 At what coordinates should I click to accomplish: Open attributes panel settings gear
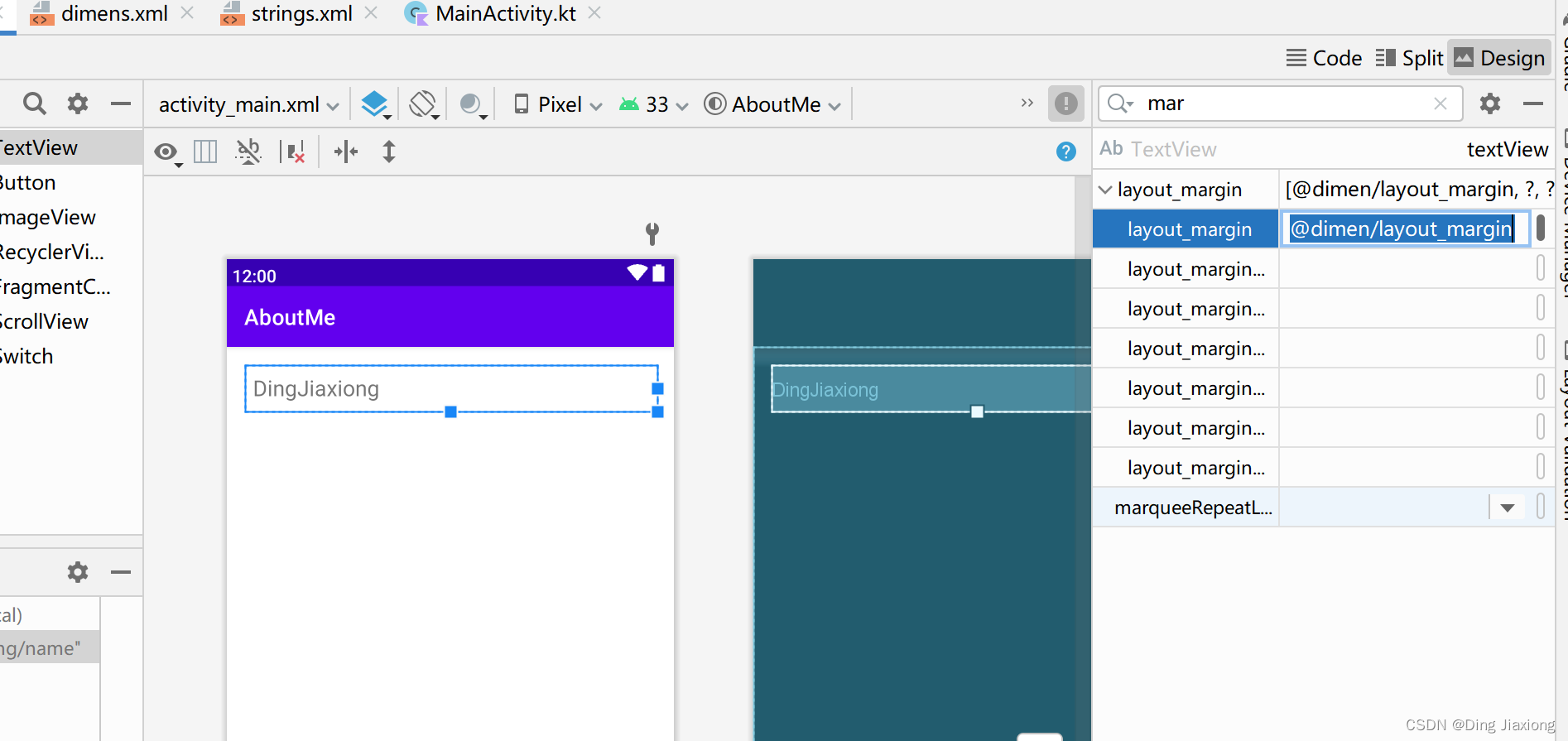point(1490,103)
